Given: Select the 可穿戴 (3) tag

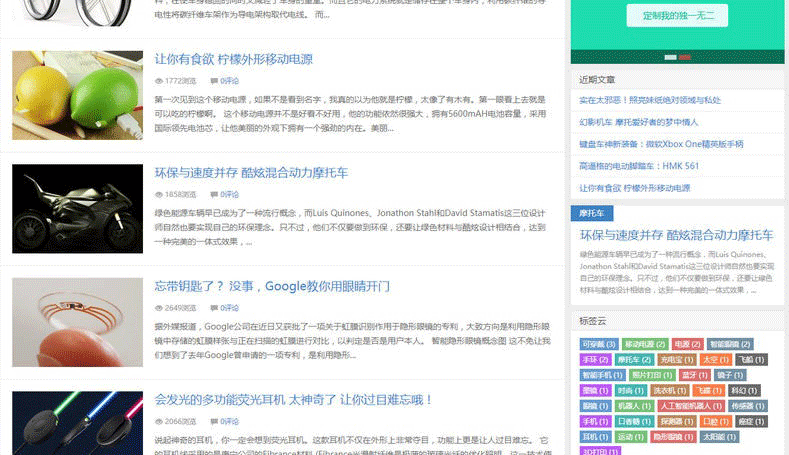Looking at the screenshot, I should pos(599,344).
